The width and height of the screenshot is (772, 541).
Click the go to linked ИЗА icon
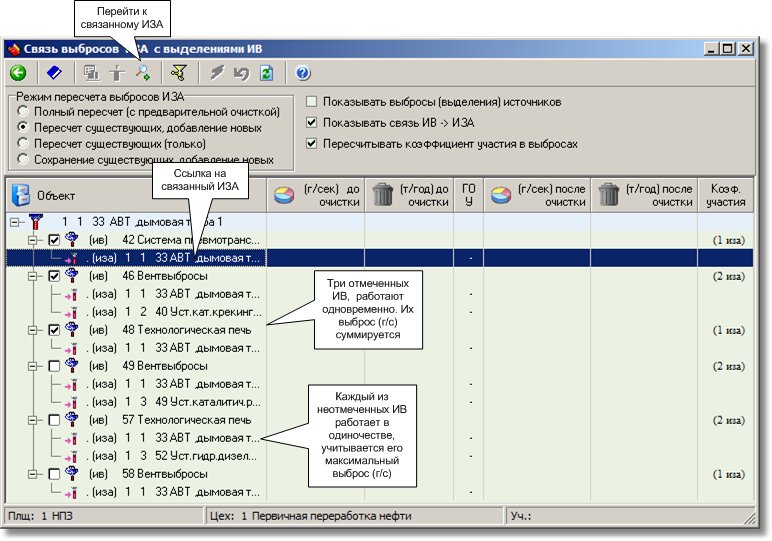143,72
